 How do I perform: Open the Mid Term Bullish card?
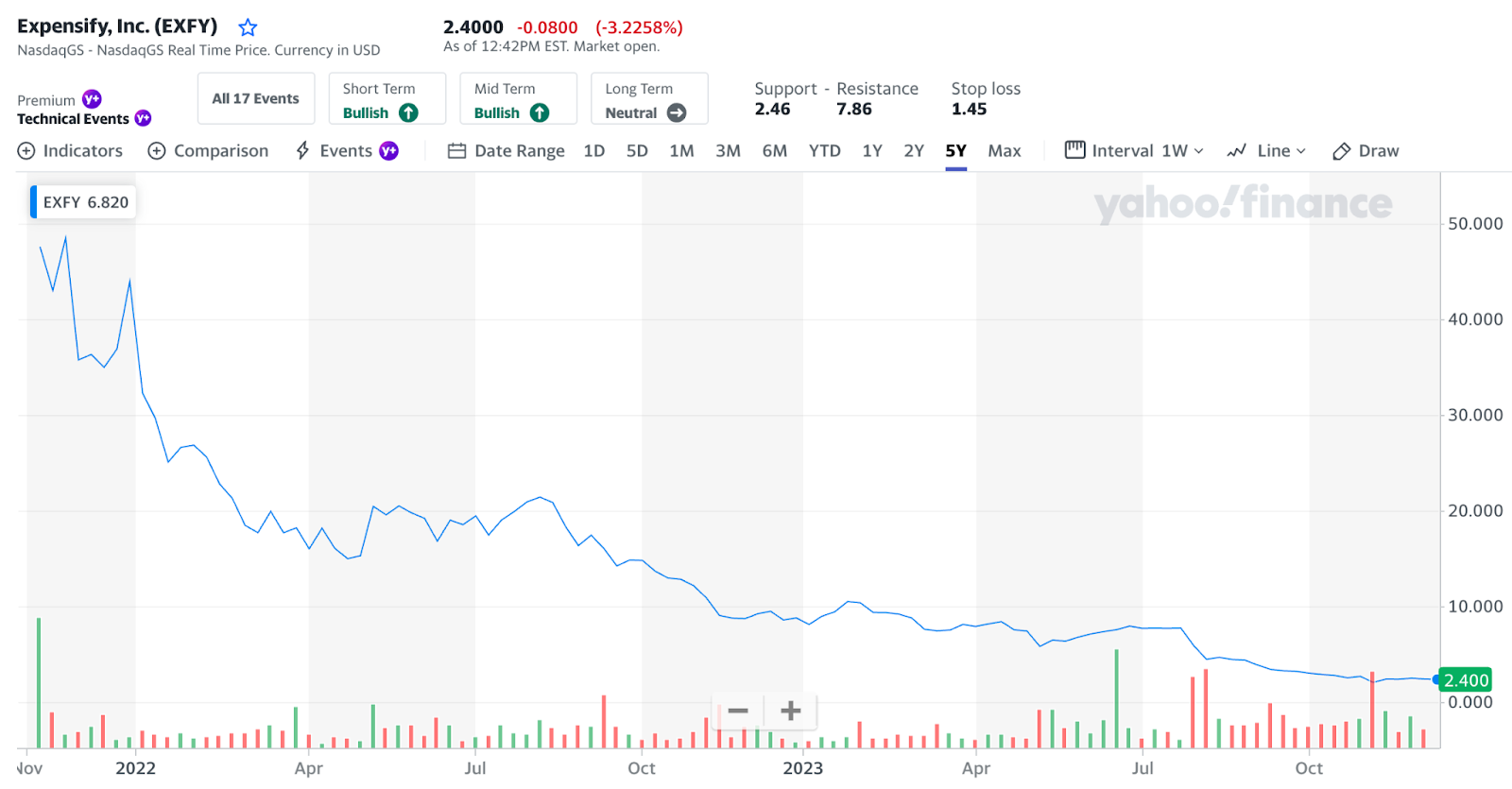[x=518, y=98]
